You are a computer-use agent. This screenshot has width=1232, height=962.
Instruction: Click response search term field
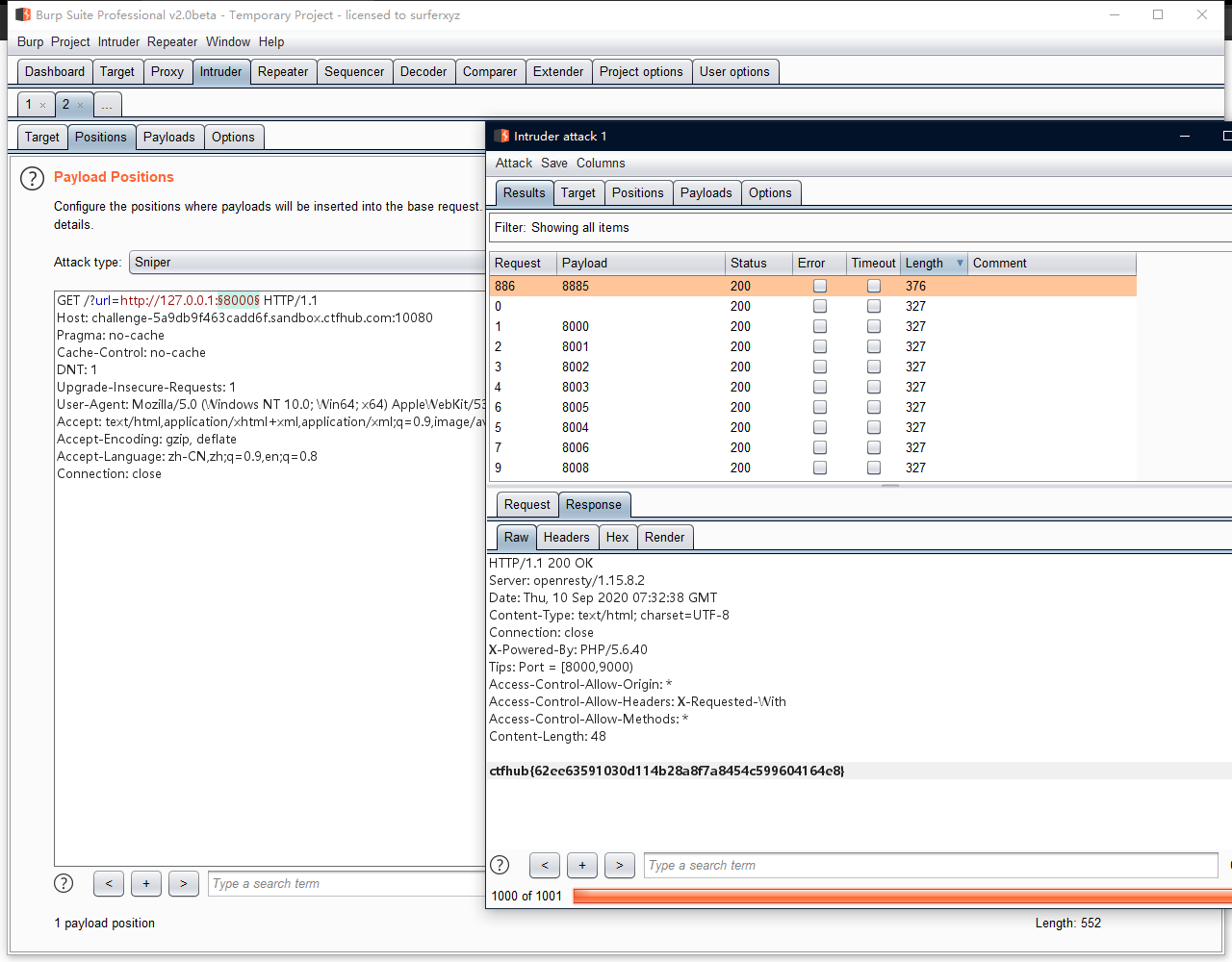coord(931,865)
